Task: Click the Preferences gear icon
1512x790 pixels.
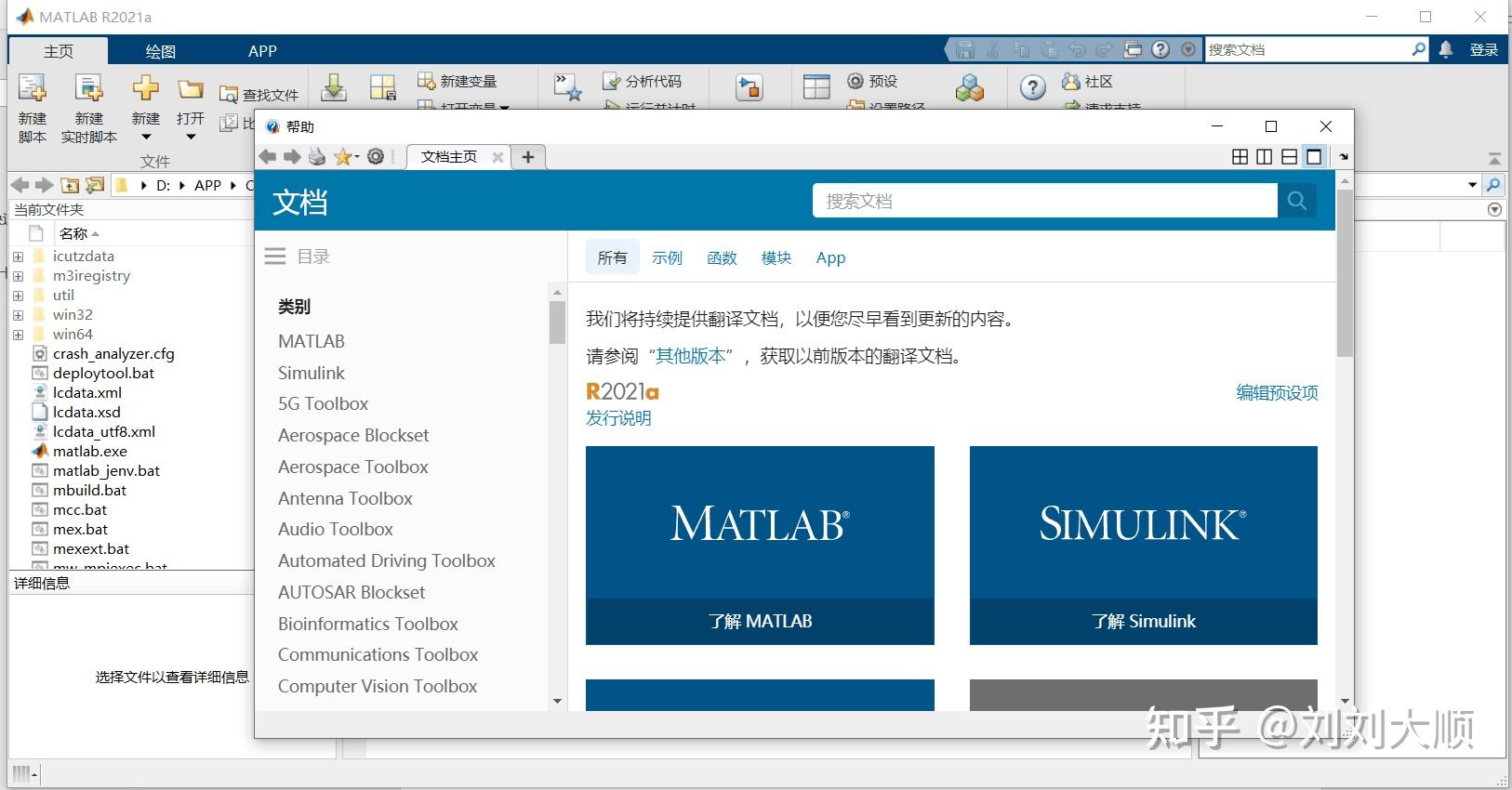Action: [x=855, y=81]
